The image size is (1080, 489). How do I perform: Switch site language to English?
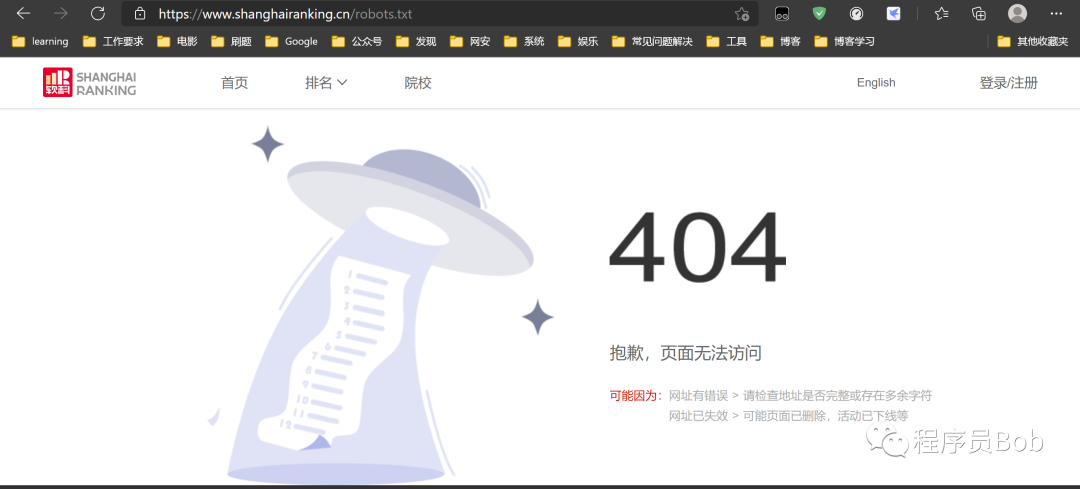(x=876, y=83)
